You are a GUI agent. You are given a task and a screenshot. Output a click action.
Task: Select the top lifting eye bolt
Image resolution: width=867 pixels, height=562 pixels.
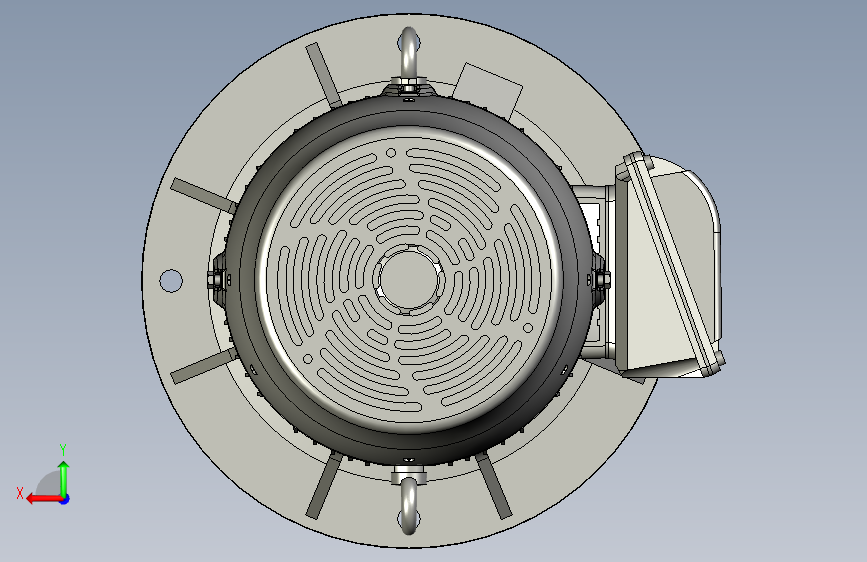click(x=409, y=53)
